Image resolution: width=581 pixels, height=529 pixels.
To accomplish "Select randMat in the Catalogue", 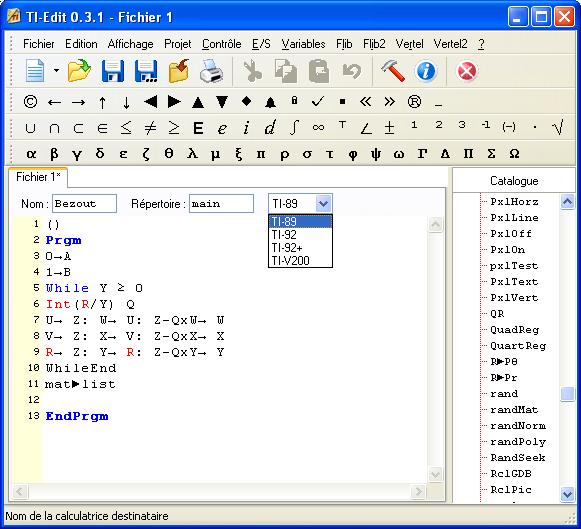I will point(514,410).
